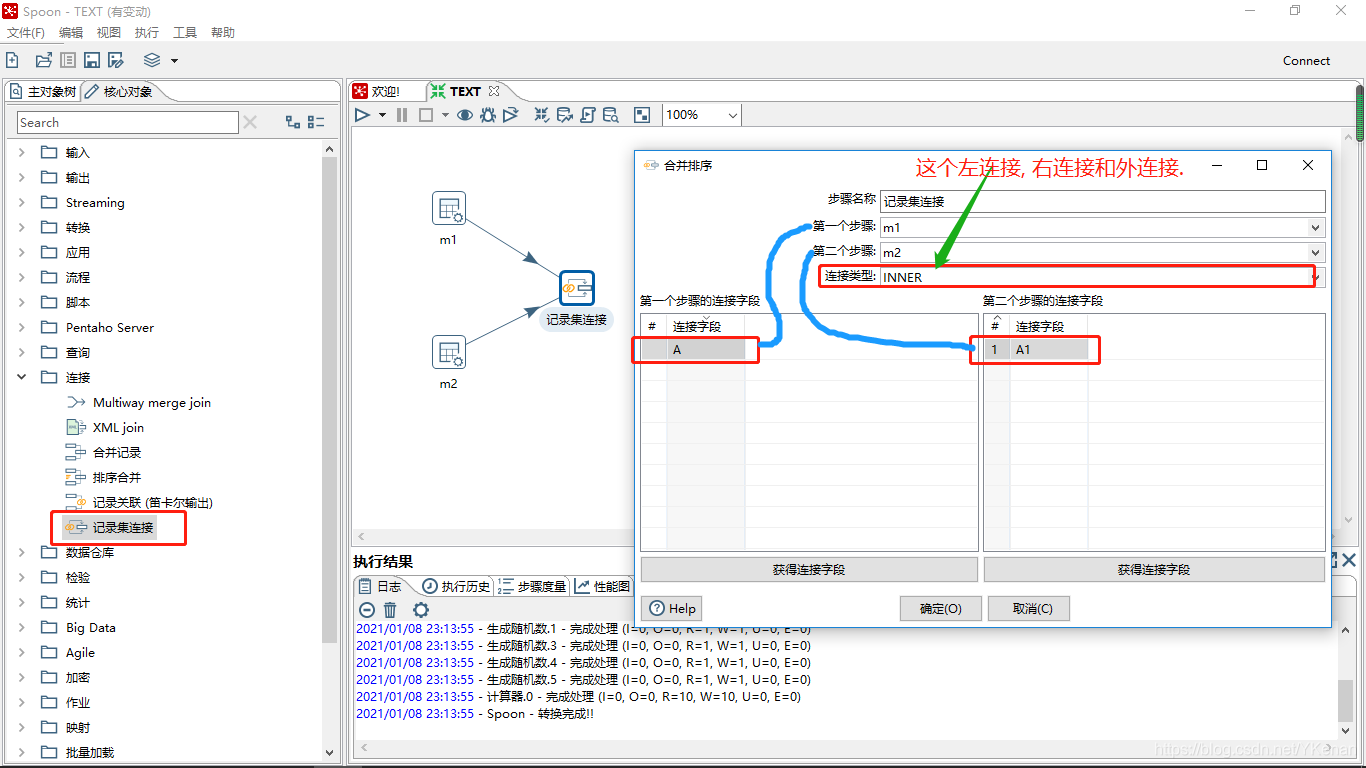Viewport: 1366px width, 768px height.
Task: Click the open file folder icon
Action: pyautogui.click(x=43, y=60)
